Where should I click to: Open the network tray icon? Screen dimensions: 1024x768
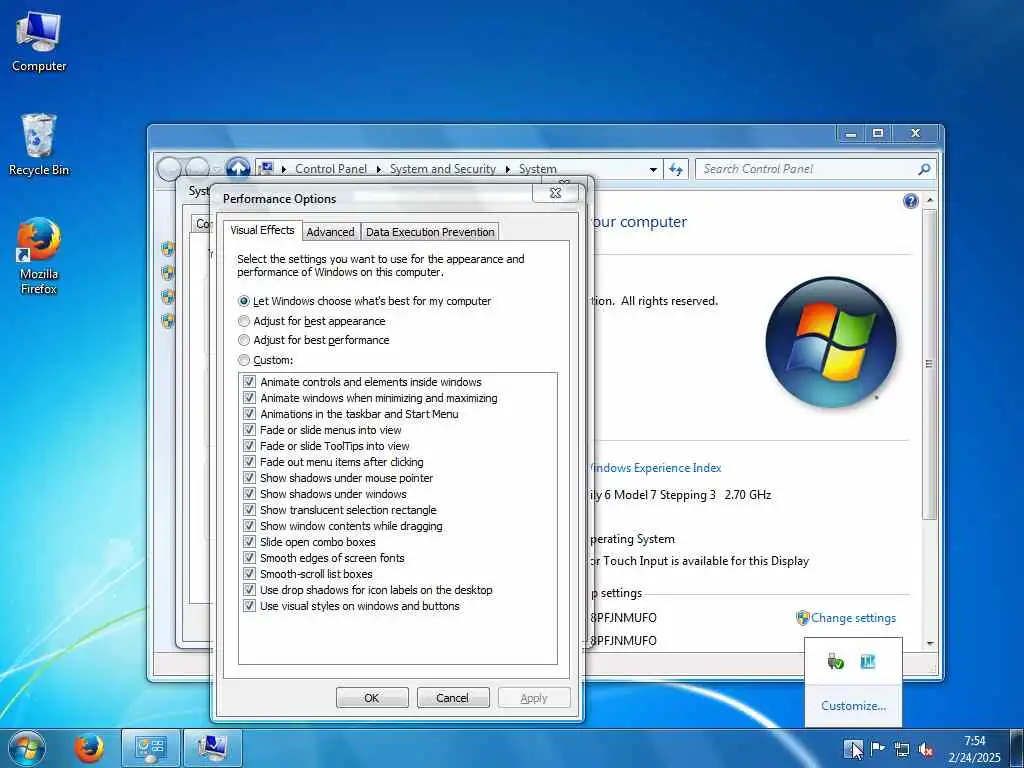click(902, 748)
